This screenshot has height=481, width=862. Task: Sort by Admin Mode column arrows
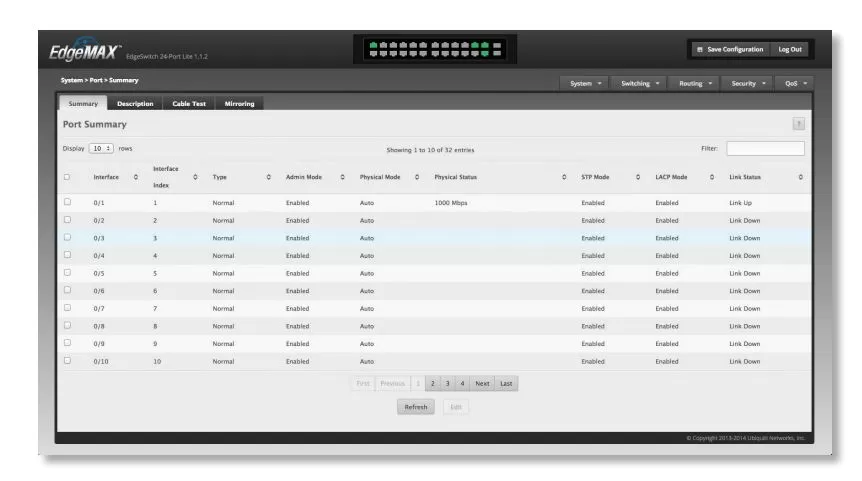coord(342,177)
